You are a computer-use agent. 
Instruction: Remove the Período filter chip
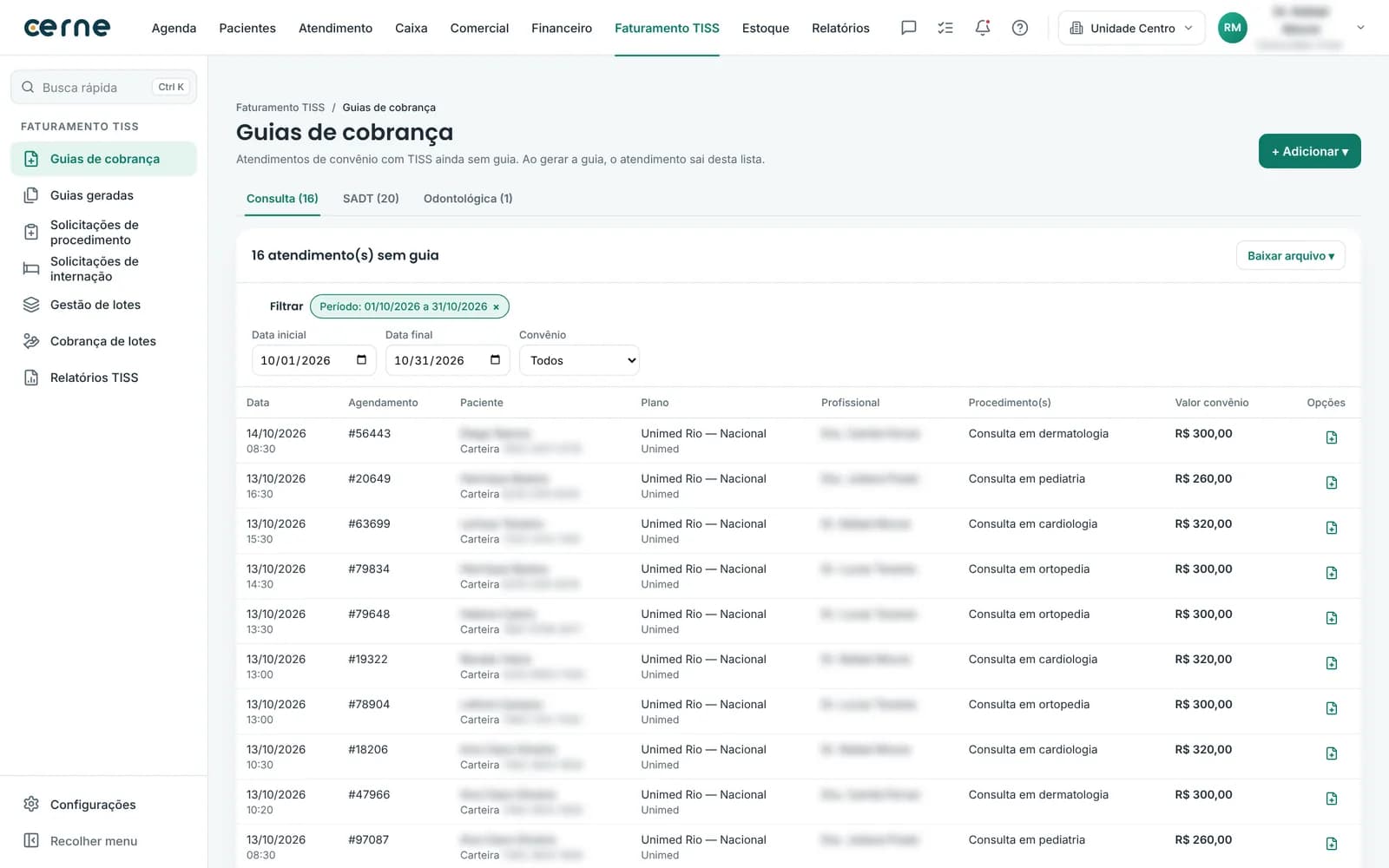pos(496,306)
